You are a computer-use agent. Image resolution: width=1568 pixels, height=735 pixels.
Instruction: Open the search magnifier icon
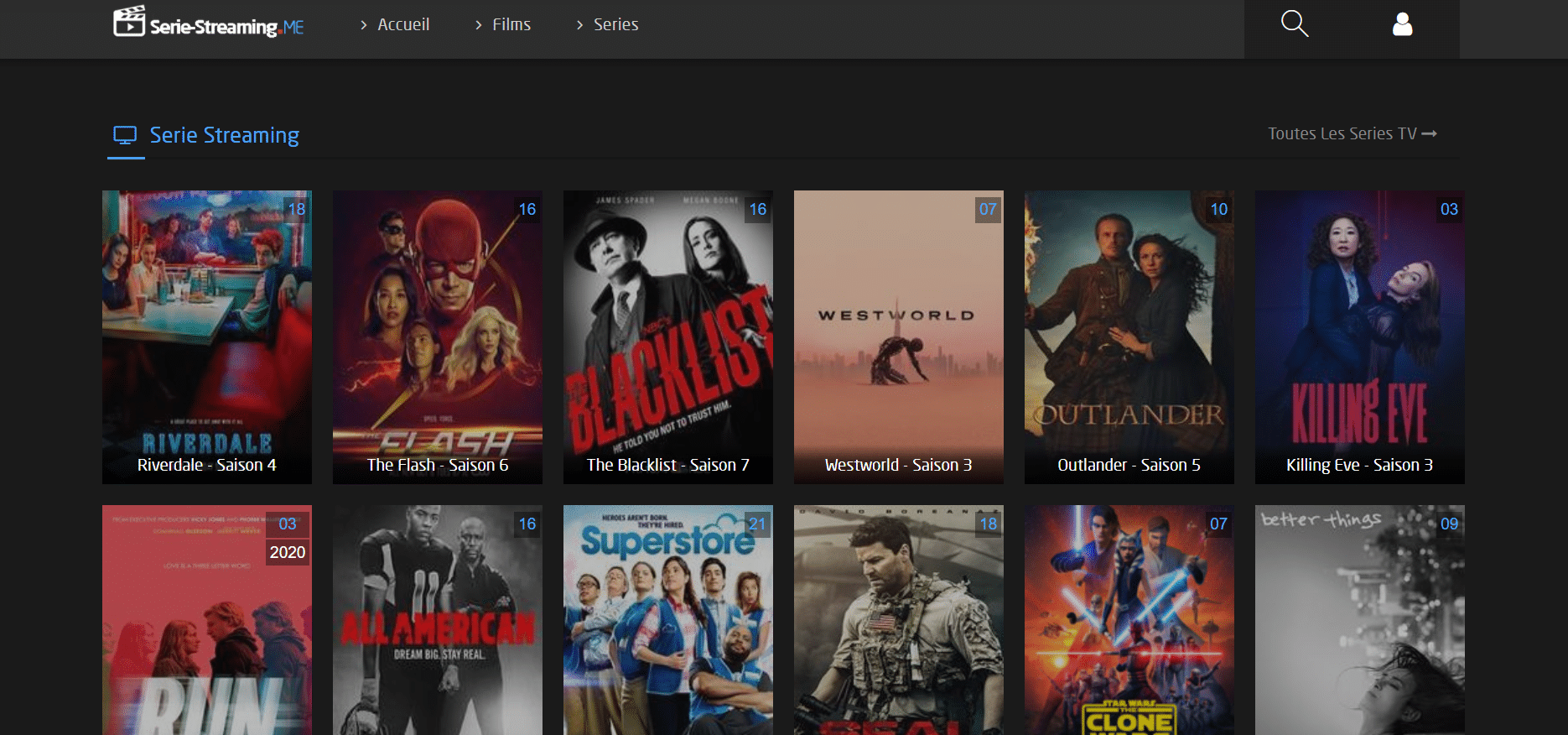(x=1295, y=23)
